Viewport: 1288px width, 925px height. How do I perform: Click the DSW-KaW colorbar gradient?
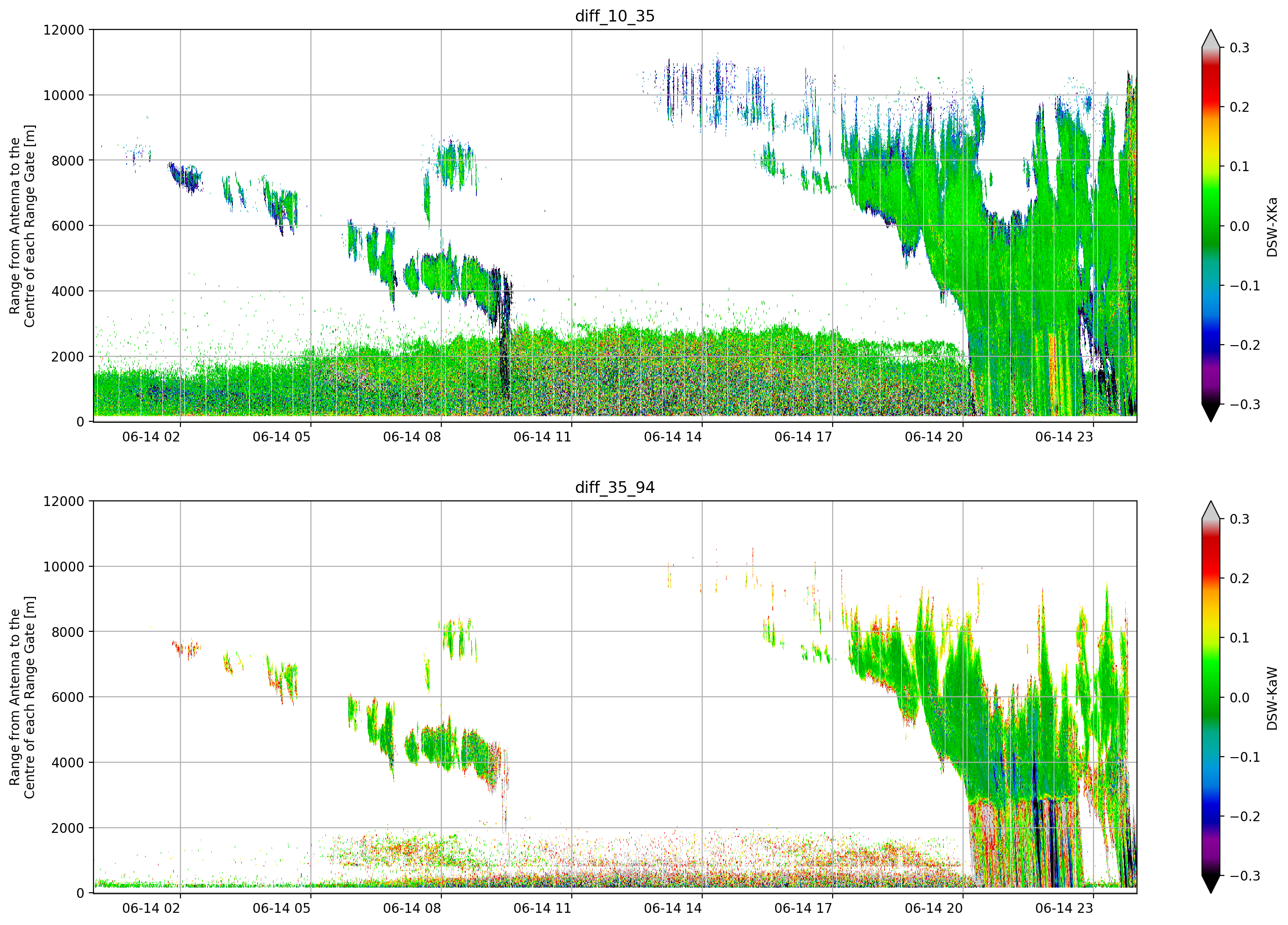(x=1211, y=697)
